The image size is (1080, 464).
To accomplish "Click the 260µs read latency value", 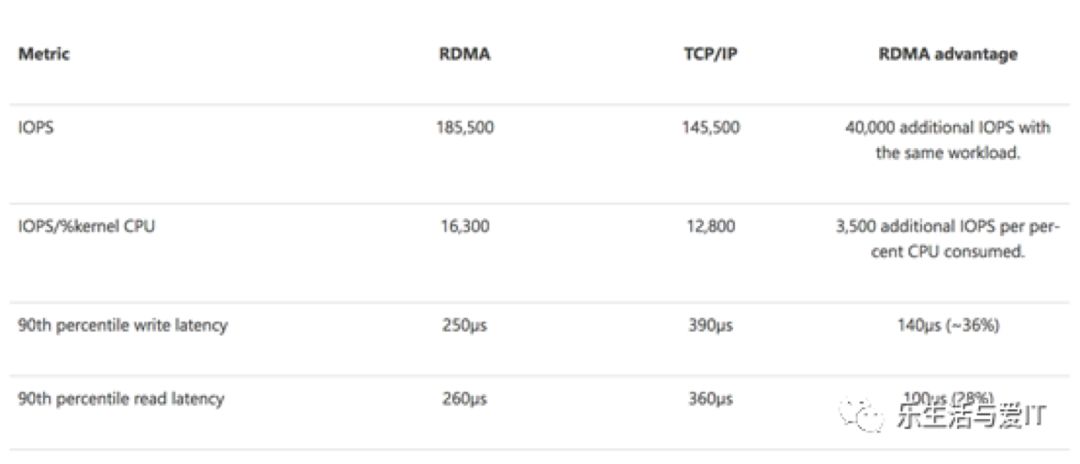I will click(465, 399).
